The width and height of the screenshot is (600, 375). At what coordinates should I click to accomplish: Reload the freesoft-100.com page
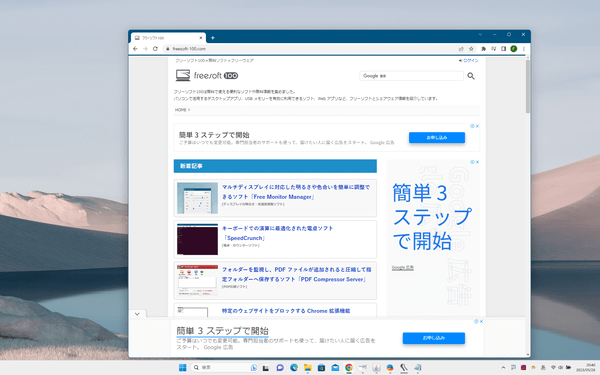click(155, 49)
